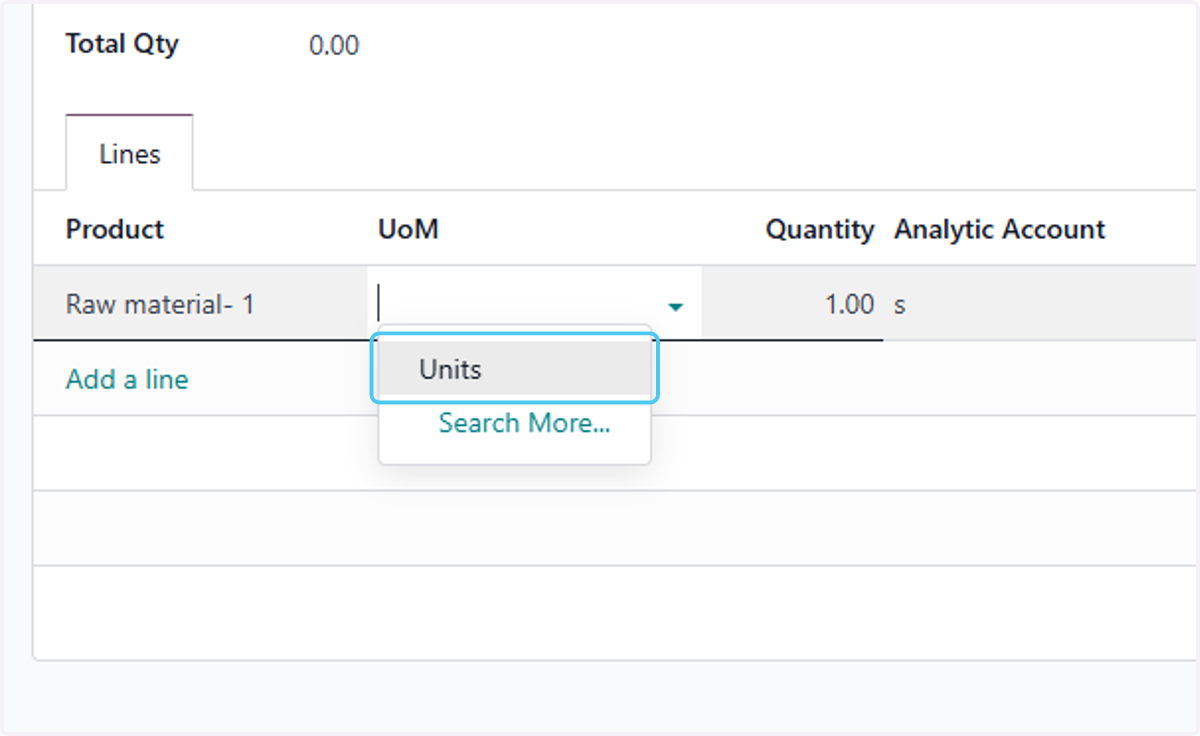Select the Raw material- 1 product cell
Image resolution: width=1200 pixels, height=736 pixels.
200,303
